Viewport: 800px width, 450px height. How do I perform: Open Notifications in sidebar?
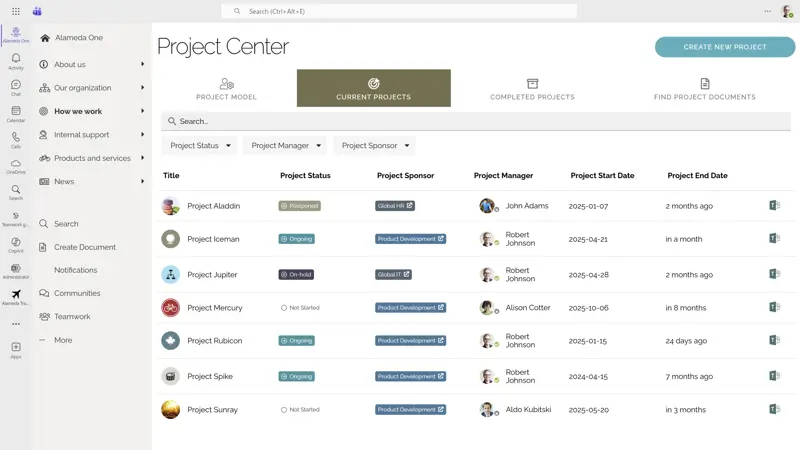76,270
